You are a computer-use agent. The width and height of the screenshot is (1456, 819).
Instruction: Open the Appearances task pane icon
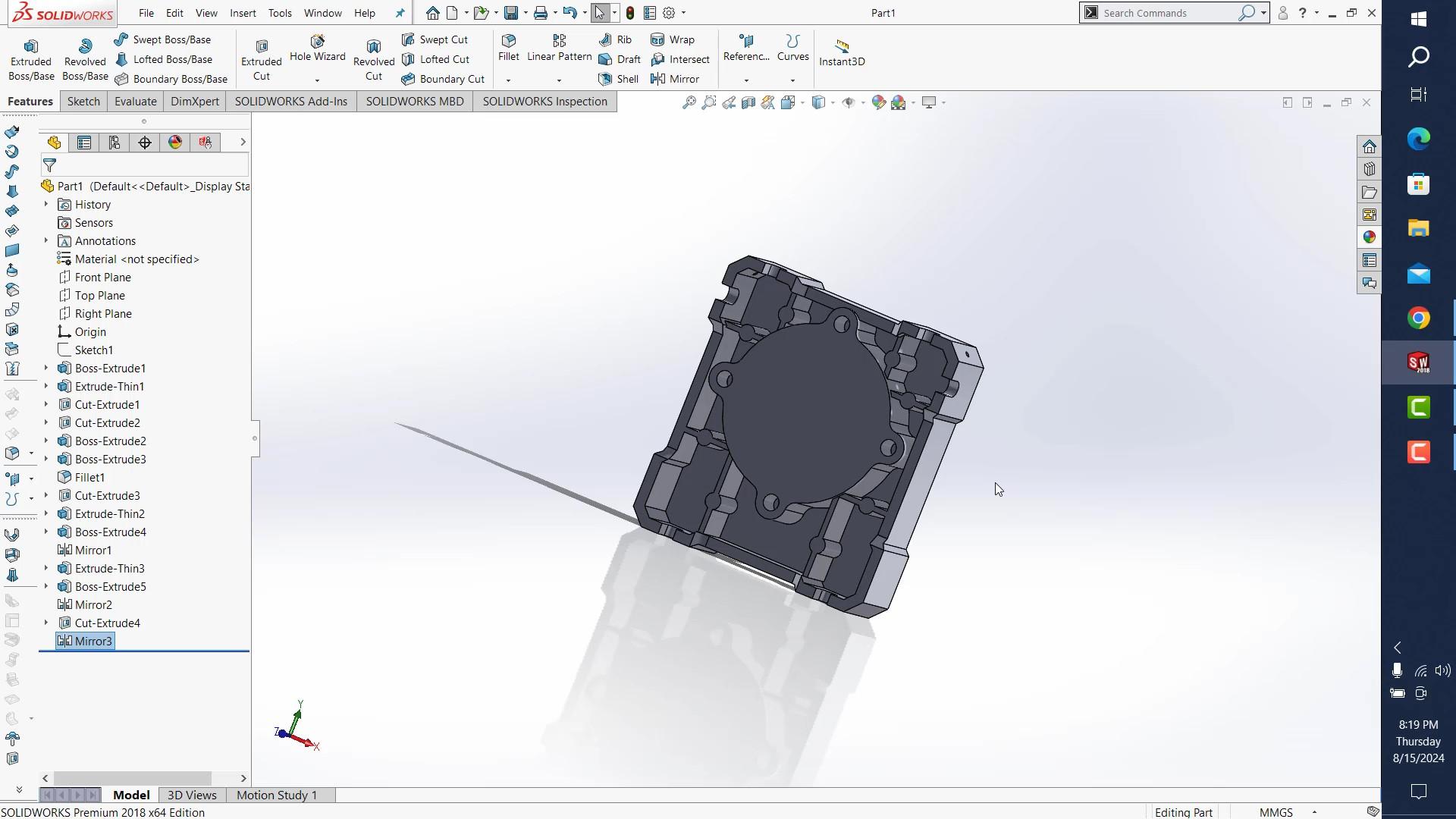1369,237
